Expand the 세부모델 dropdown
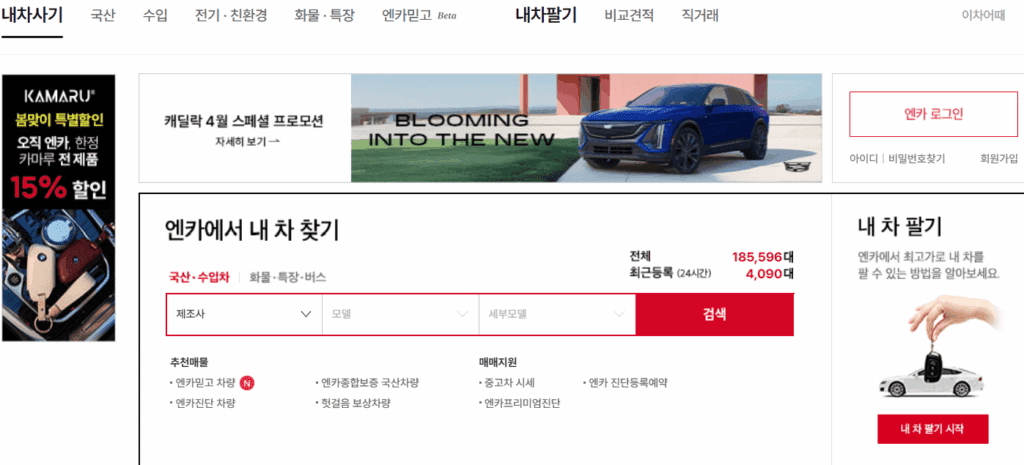This screenshot has width=1024, height=465. click(557, 314)
